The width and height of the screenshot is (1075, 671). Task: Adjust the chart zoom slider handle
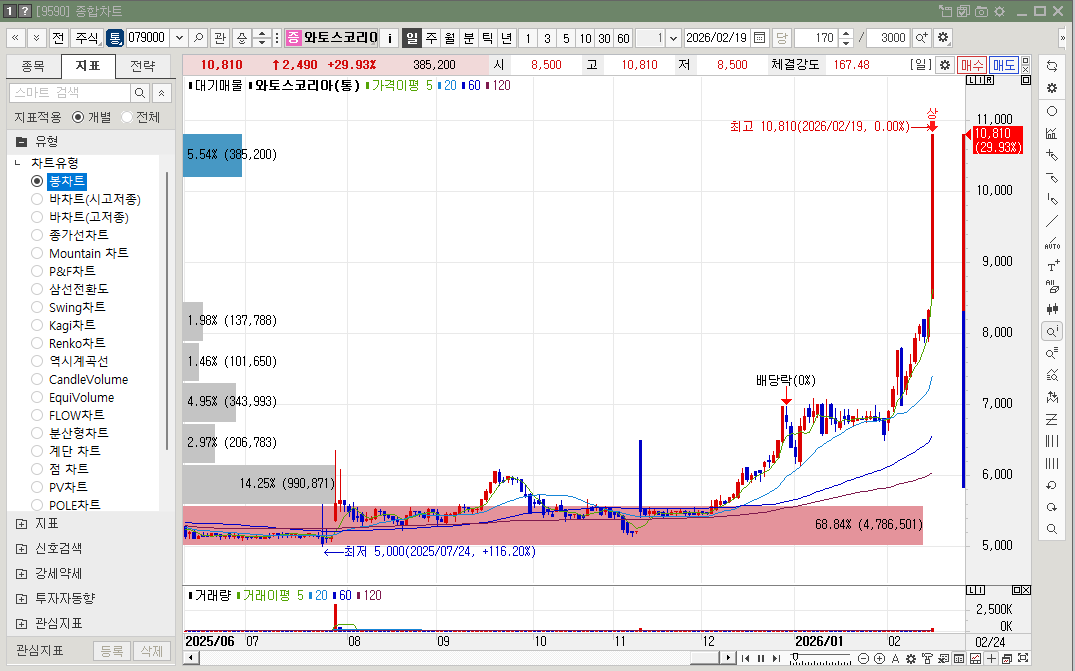click(795, 657)
